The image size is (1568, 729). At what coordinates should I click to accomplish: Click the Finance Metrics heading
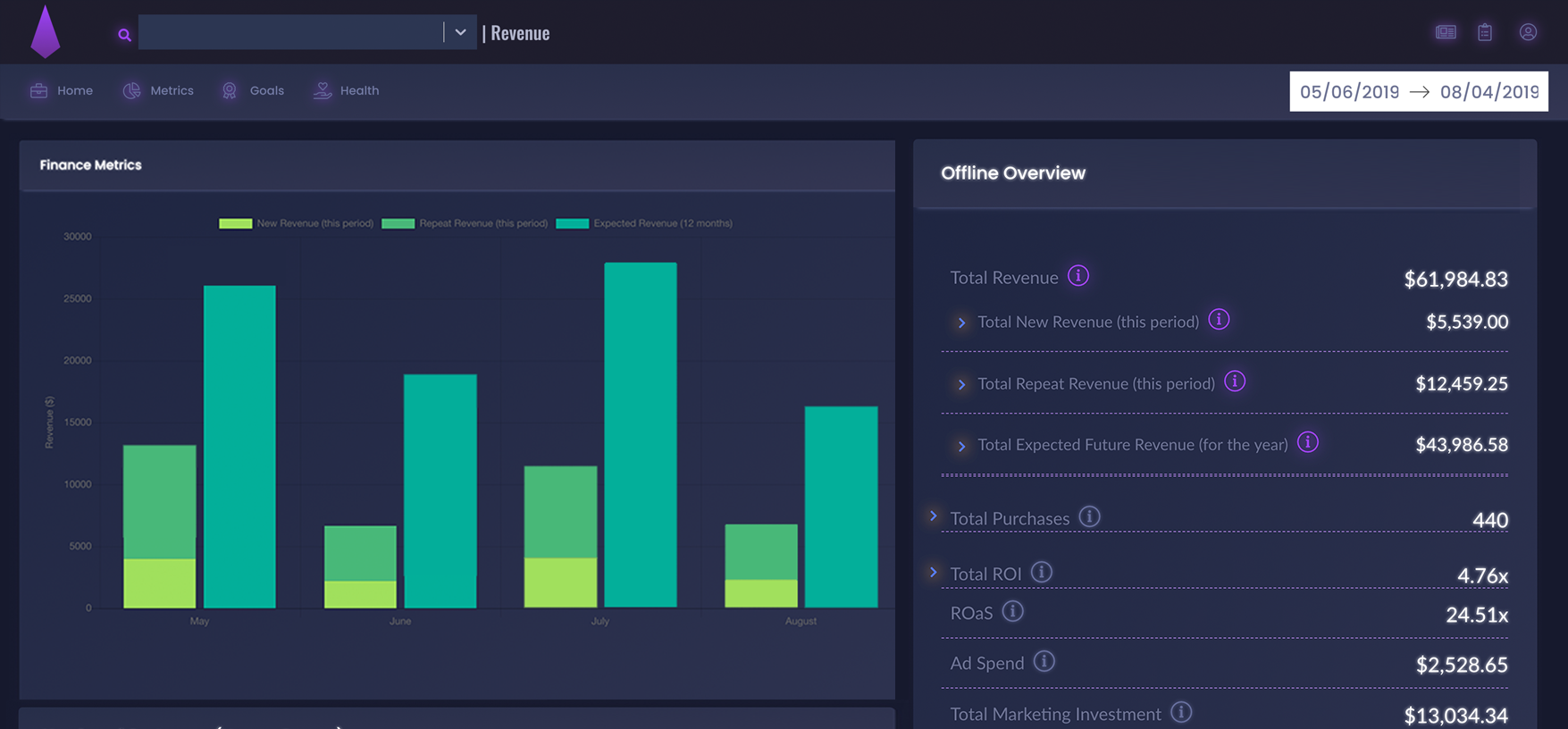point(90,165)
